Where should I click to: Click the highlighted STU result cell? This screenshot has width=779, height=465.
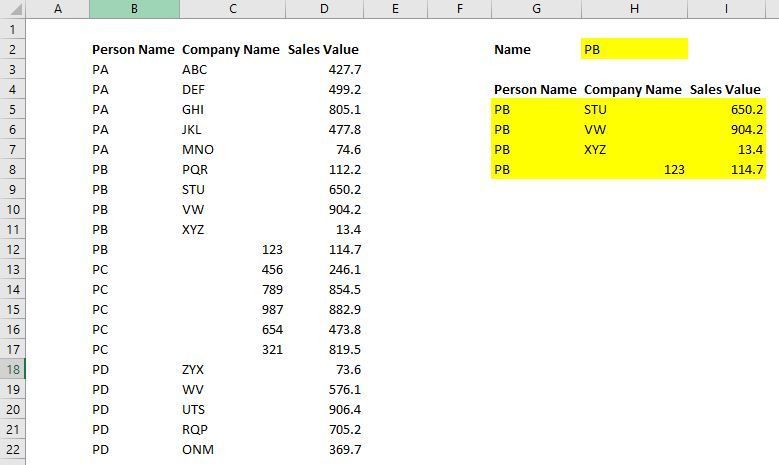(634, 109)
